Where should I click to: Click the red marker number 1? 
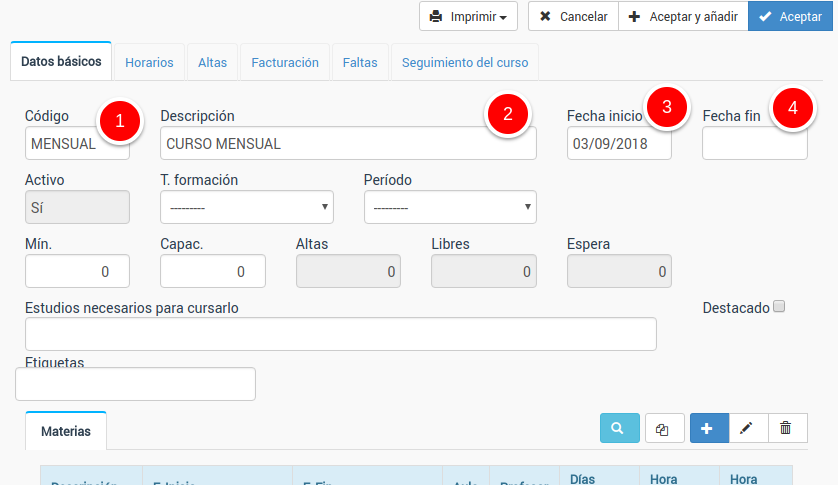click(x=120, y=120)
